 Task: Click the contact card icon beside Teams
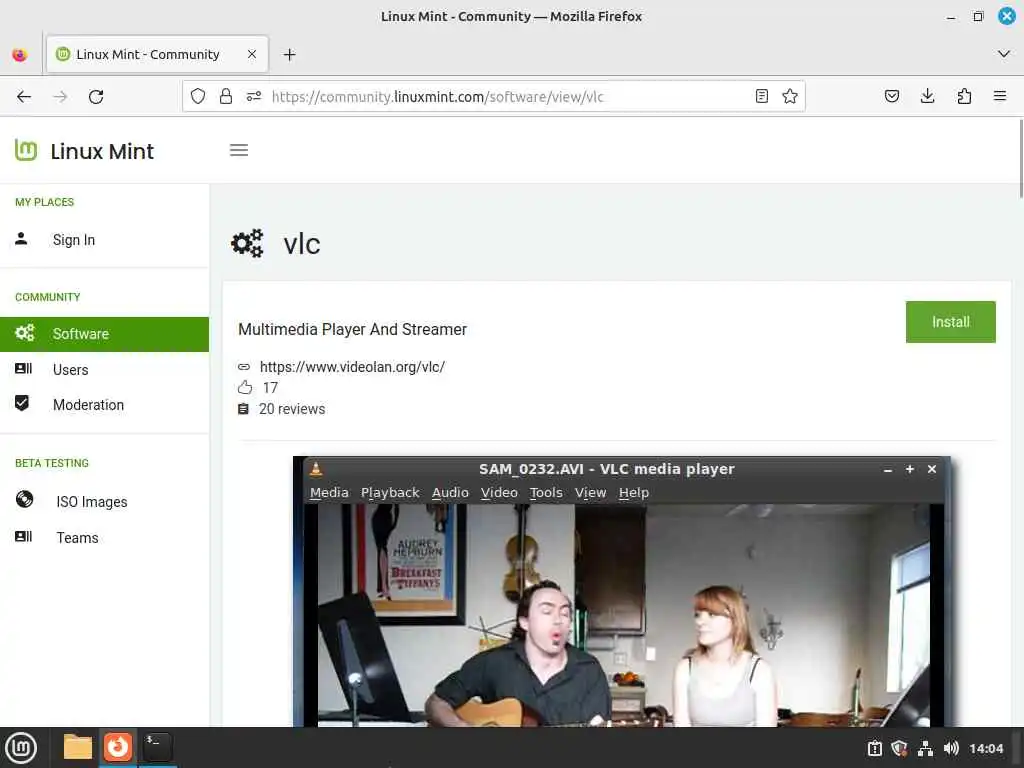click(23, 536)
